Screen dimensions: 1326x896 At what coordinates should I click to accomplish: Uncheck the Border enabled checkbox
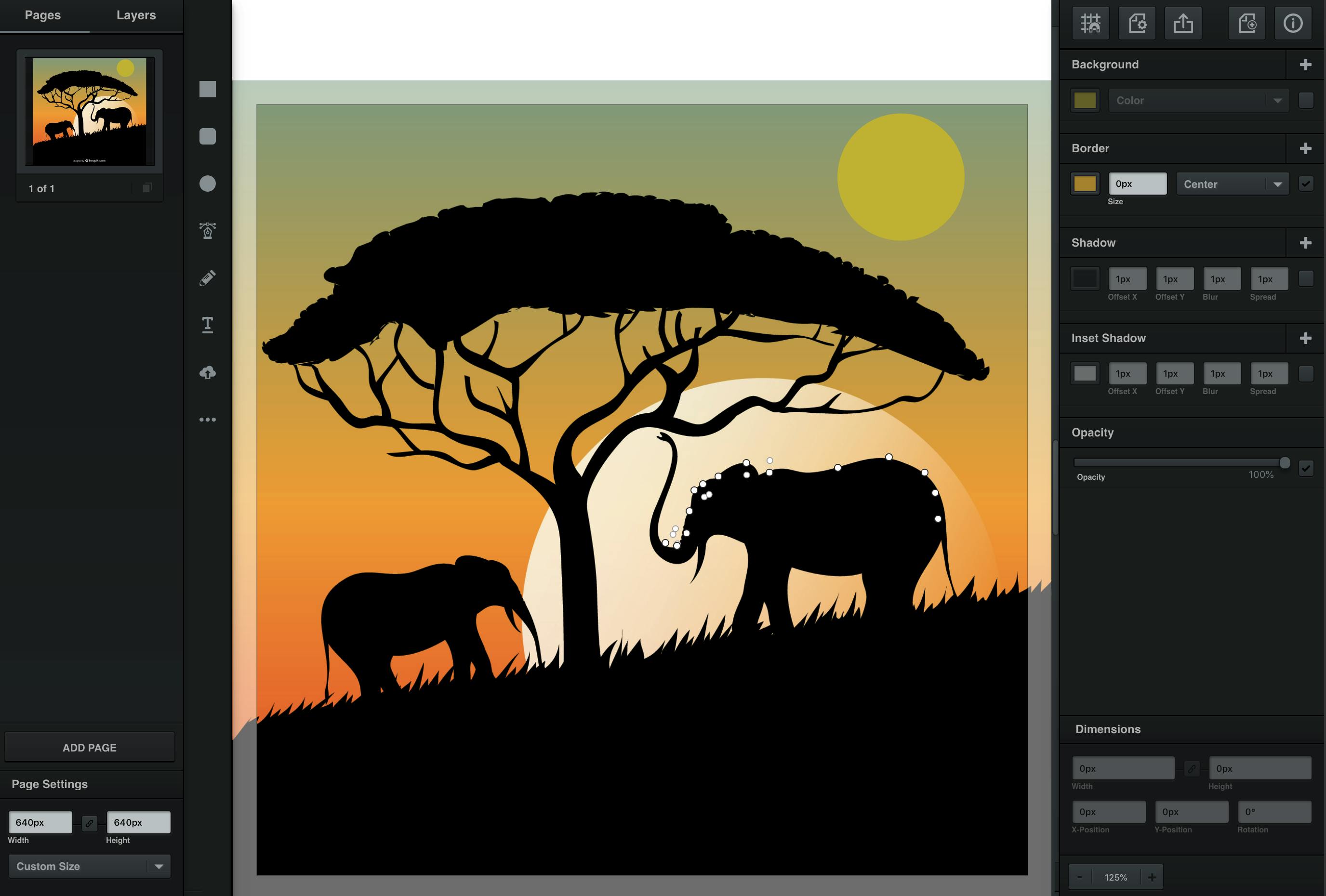click(1305, 184)
